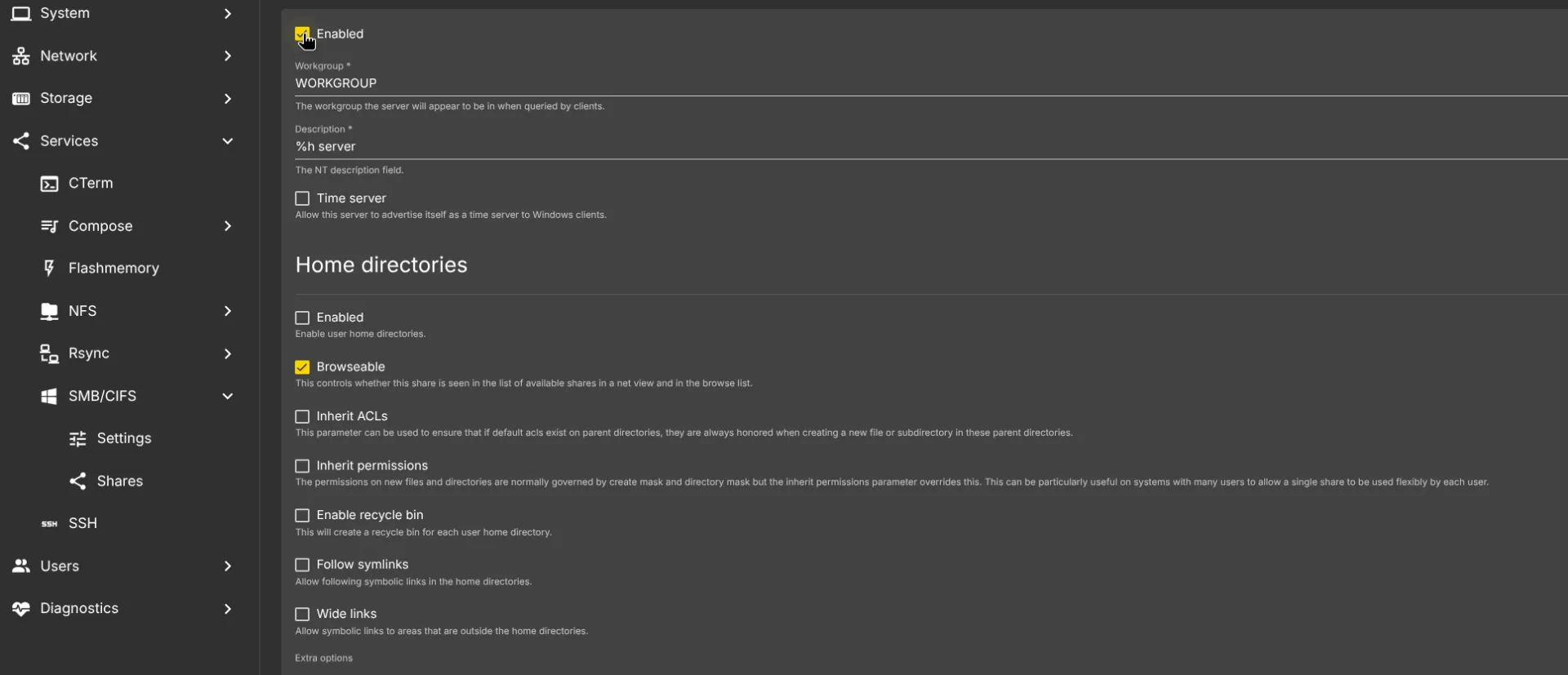Open the Compose menu entry
The height and width of the screenshot is (675, 1568).
100,226
